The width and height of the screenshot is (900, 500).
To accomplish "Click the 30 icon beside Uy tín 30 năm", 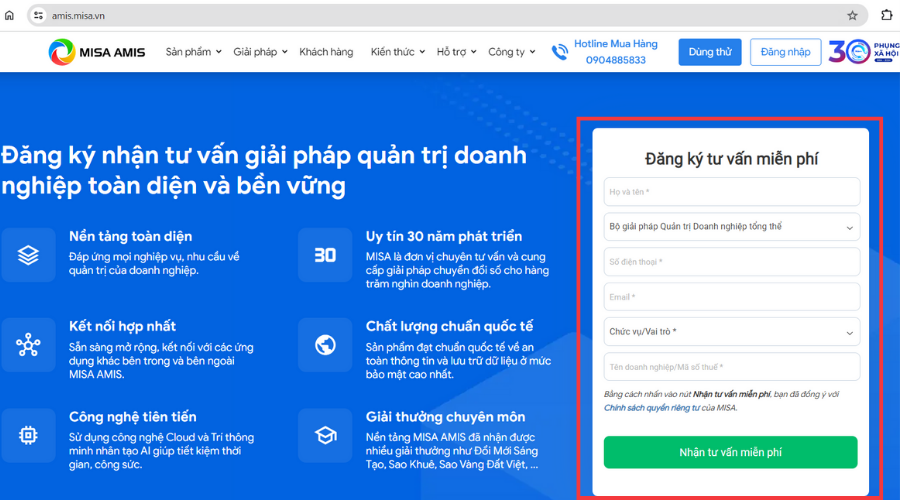I will [325, 255].
